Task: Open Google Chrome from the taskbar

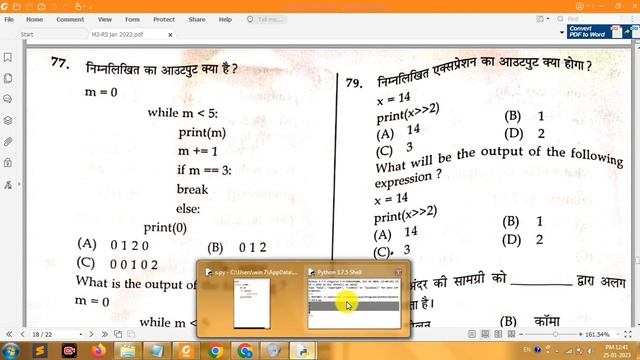Action: pos(216,351)
